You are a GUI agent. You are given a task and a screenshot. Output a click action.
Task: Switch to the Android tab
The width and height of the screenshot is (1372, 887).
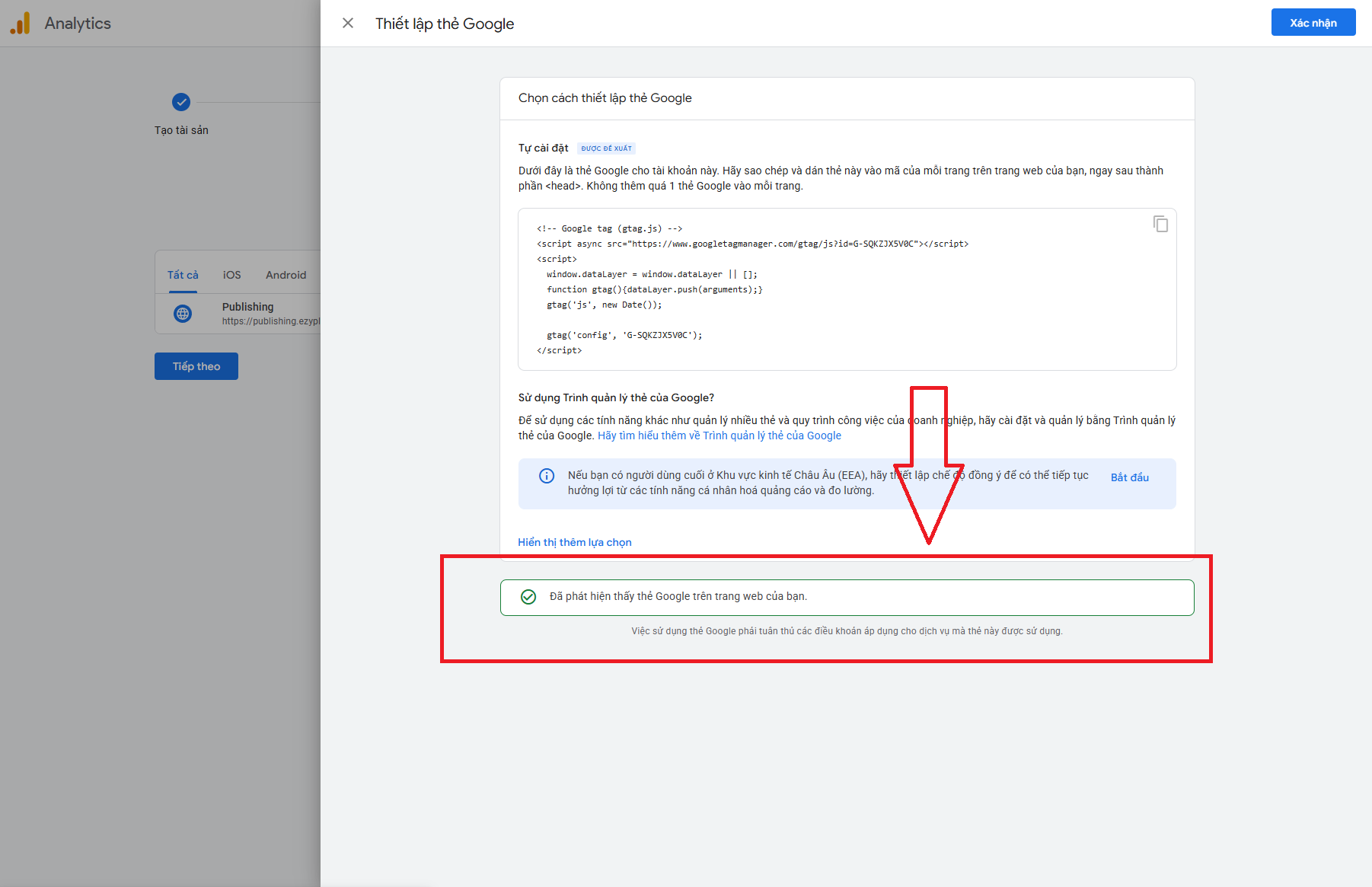tap(286, 275)
